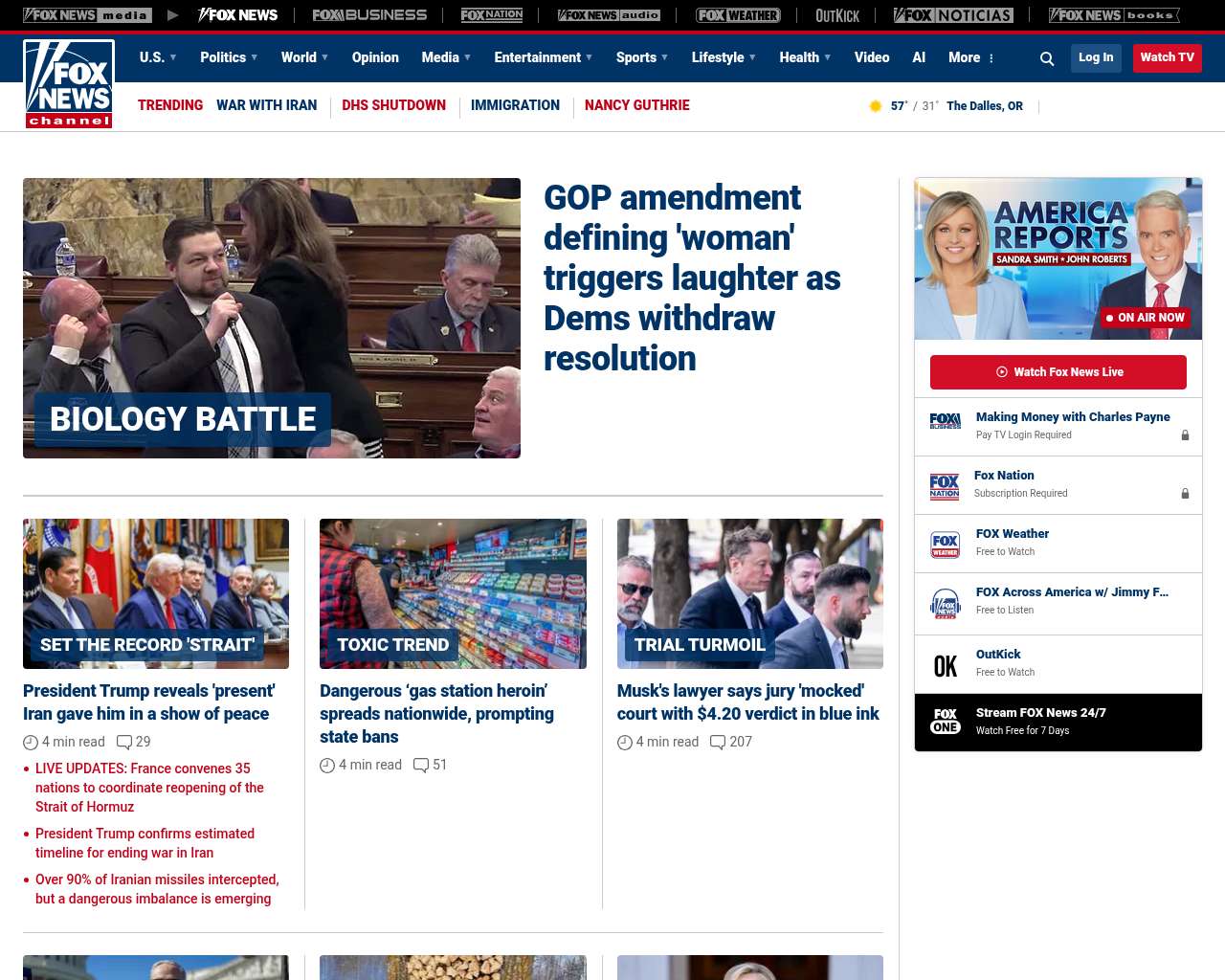Open the Fox Business logo in top bar
This screenshot has width=1225, height=980.
click(x=369, y=15)
